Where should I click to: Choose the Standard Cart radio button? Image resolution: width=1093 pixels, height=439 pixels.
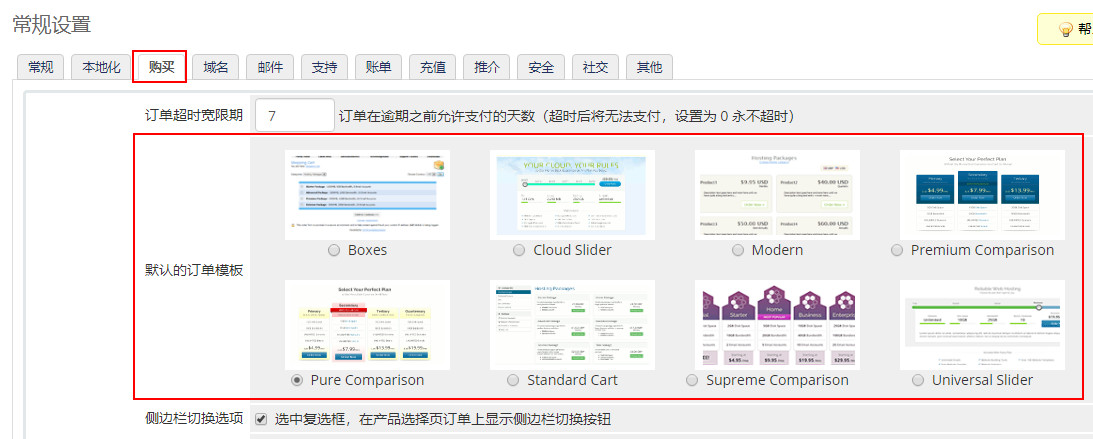513,380
